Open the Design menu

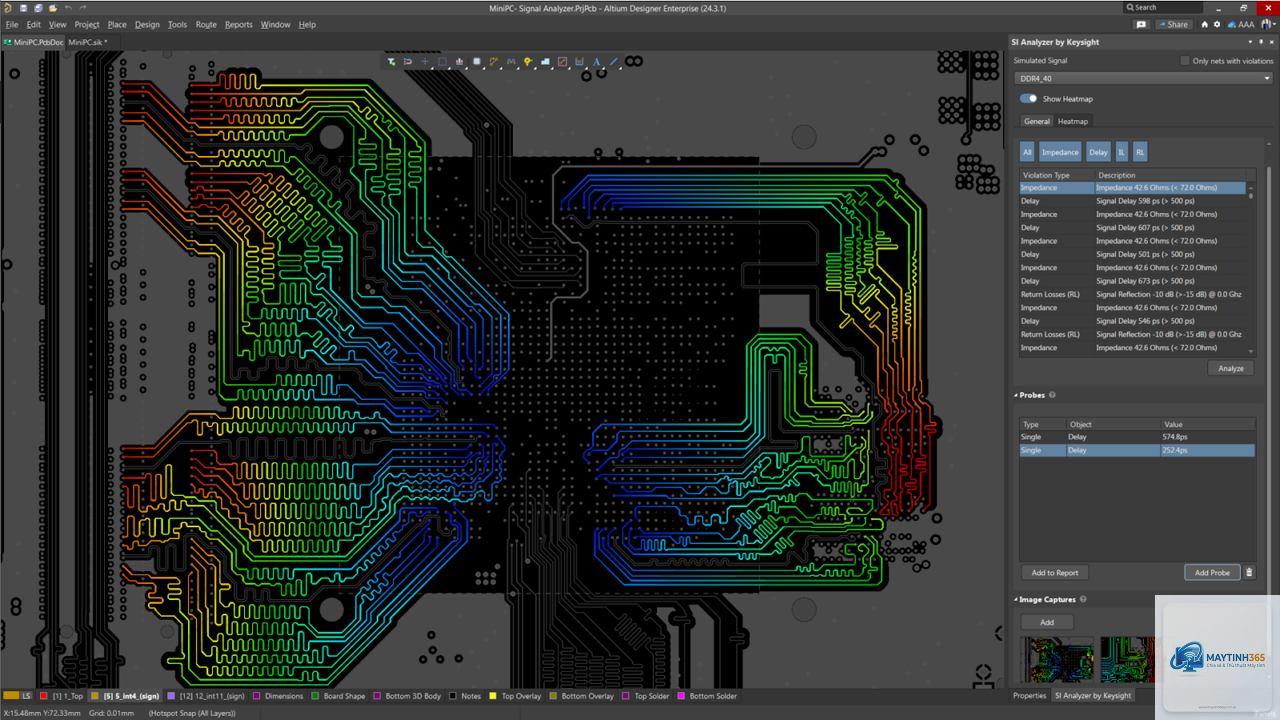click(x=147, y=24)
